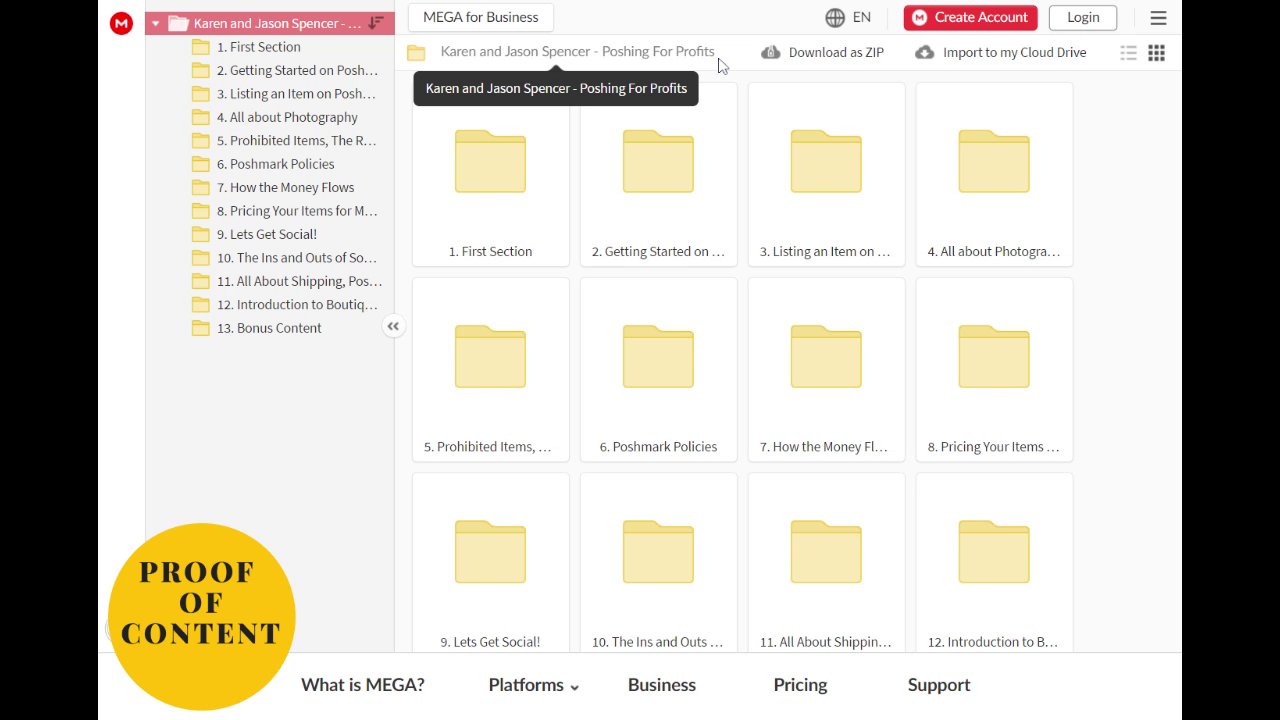
Task: Open the '12. Introduction to B…' folder thumbnail
Action: [995, 563]
